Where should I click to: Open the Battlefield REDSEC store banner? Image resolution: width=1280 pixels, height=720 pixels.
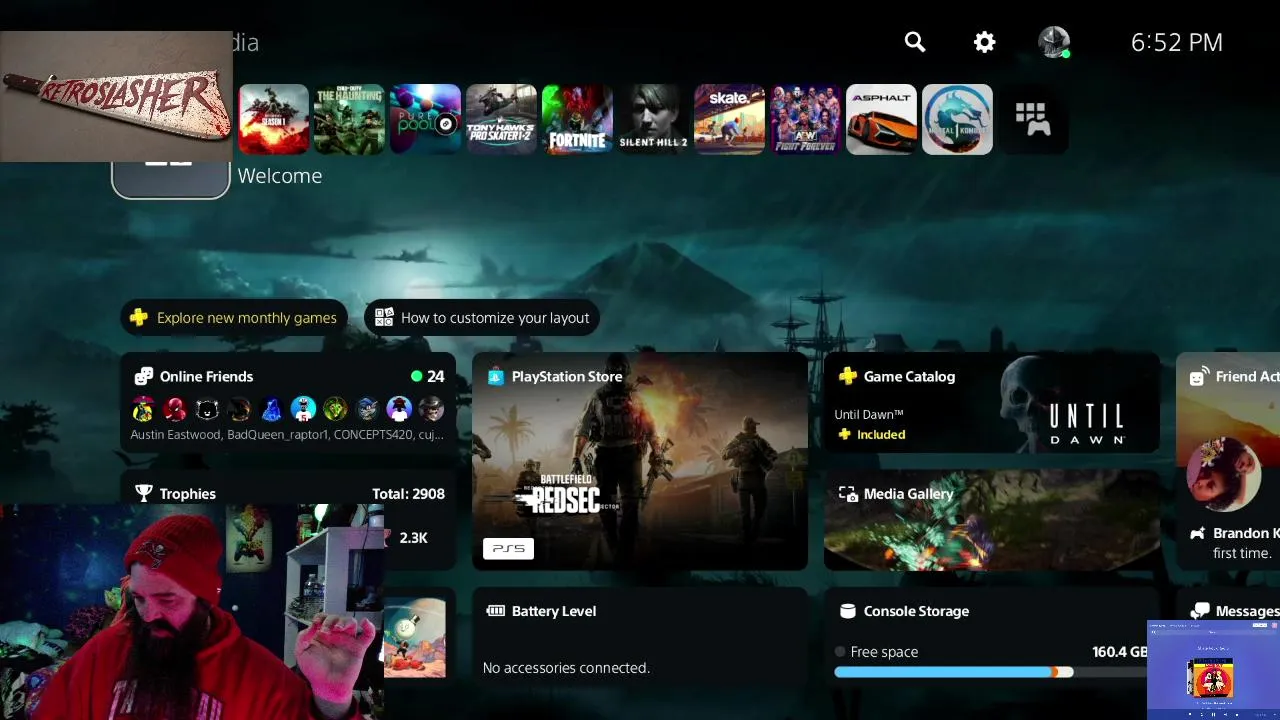click(640, 462)
